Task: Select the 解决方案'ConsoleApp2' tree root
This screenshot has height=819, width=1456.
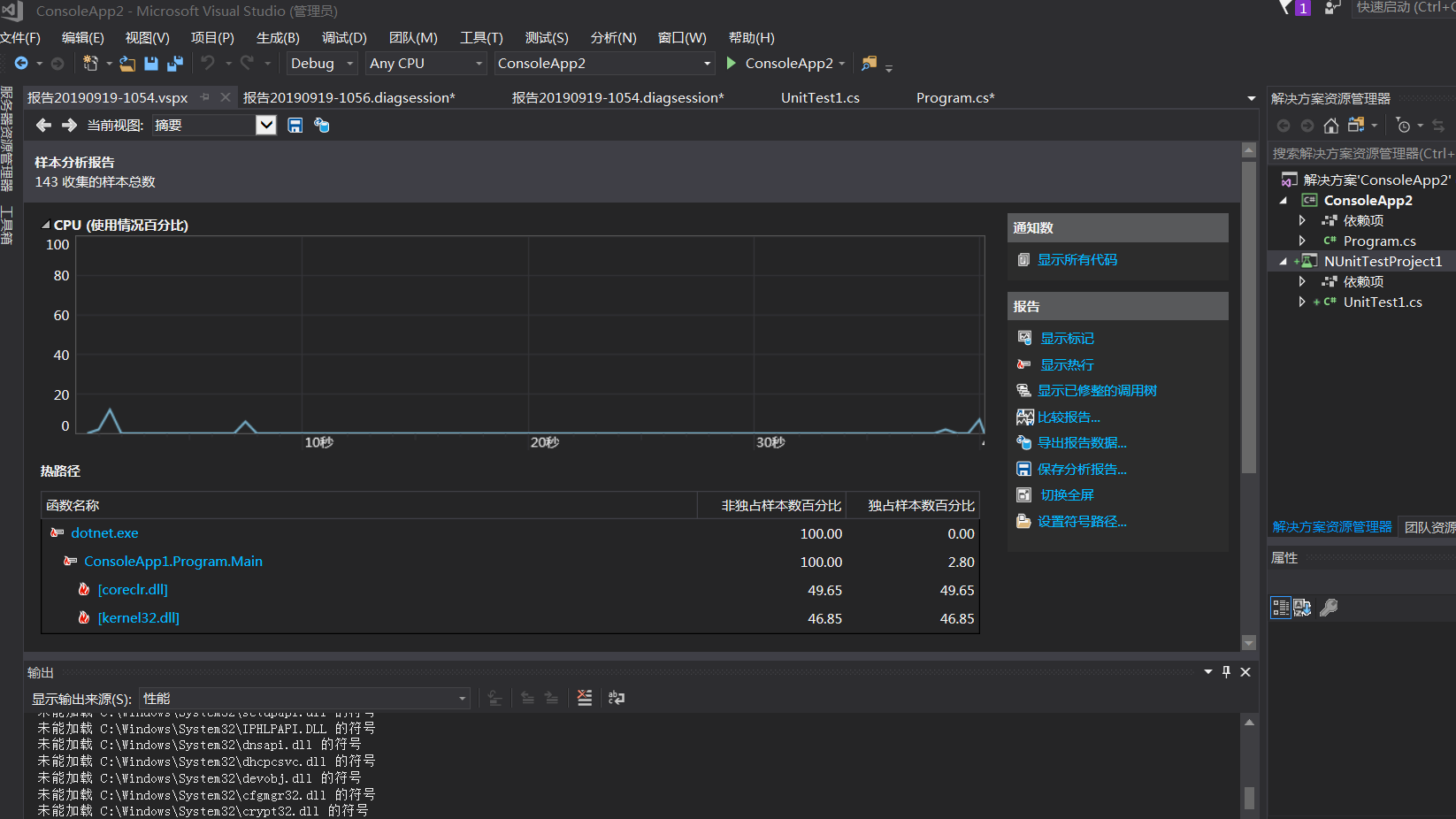Action: coord(1376,180)
